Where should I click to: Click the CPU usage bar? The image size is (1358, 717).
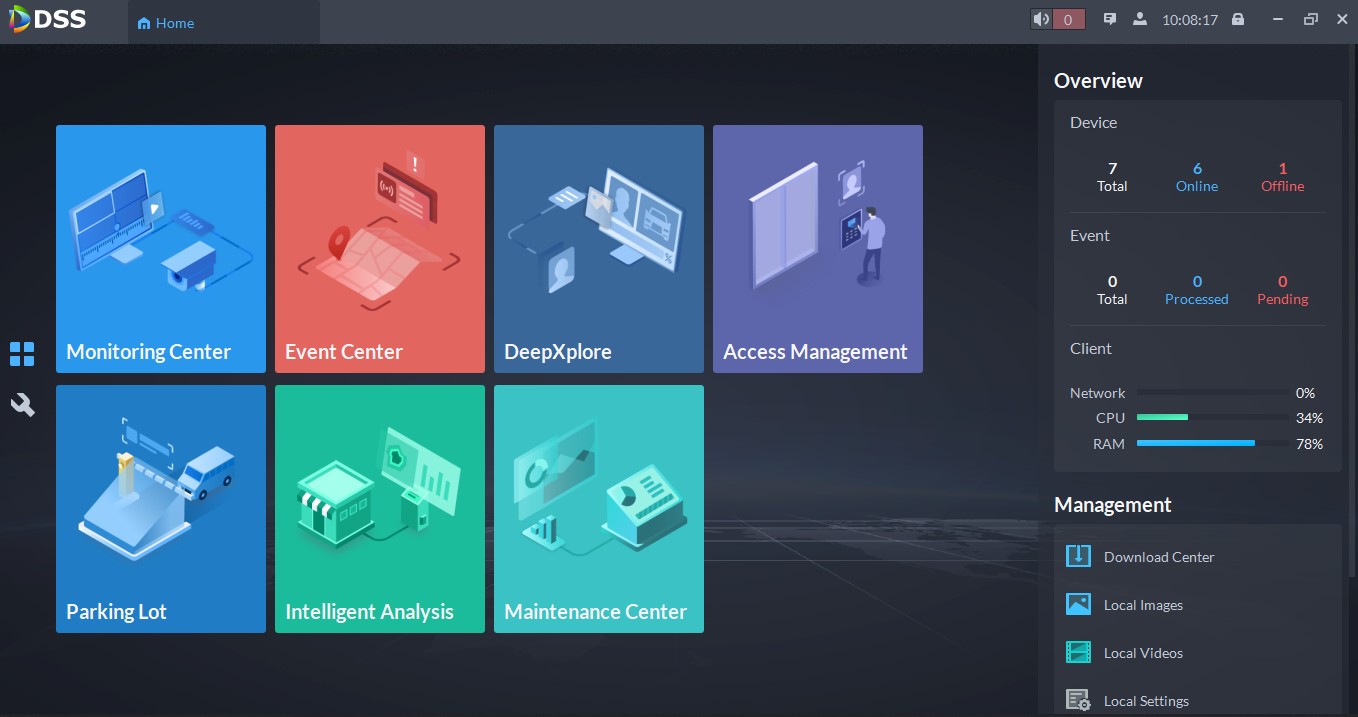[1212, 418]
